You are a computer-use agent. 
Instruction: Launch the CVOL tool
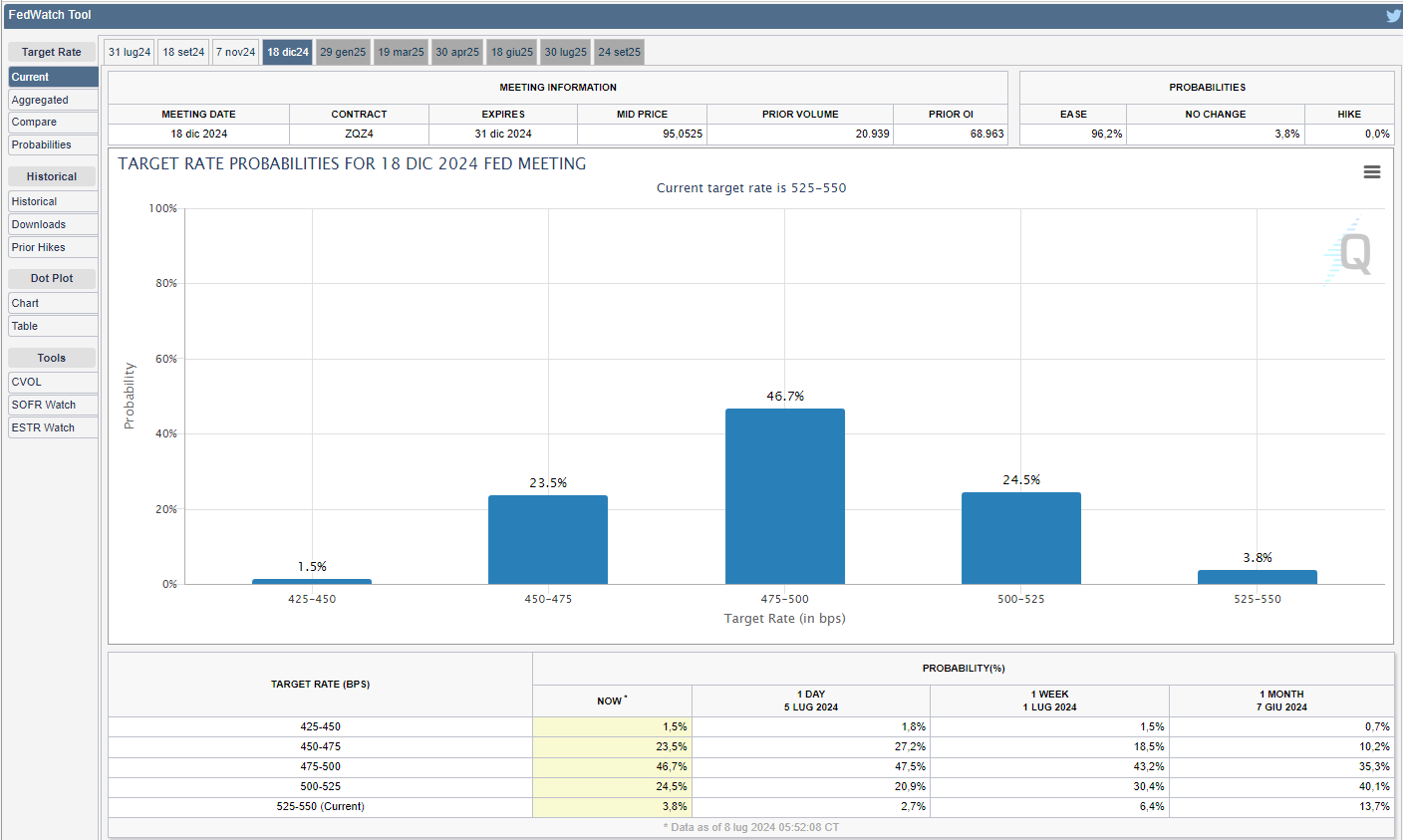[x=53, y=382]
